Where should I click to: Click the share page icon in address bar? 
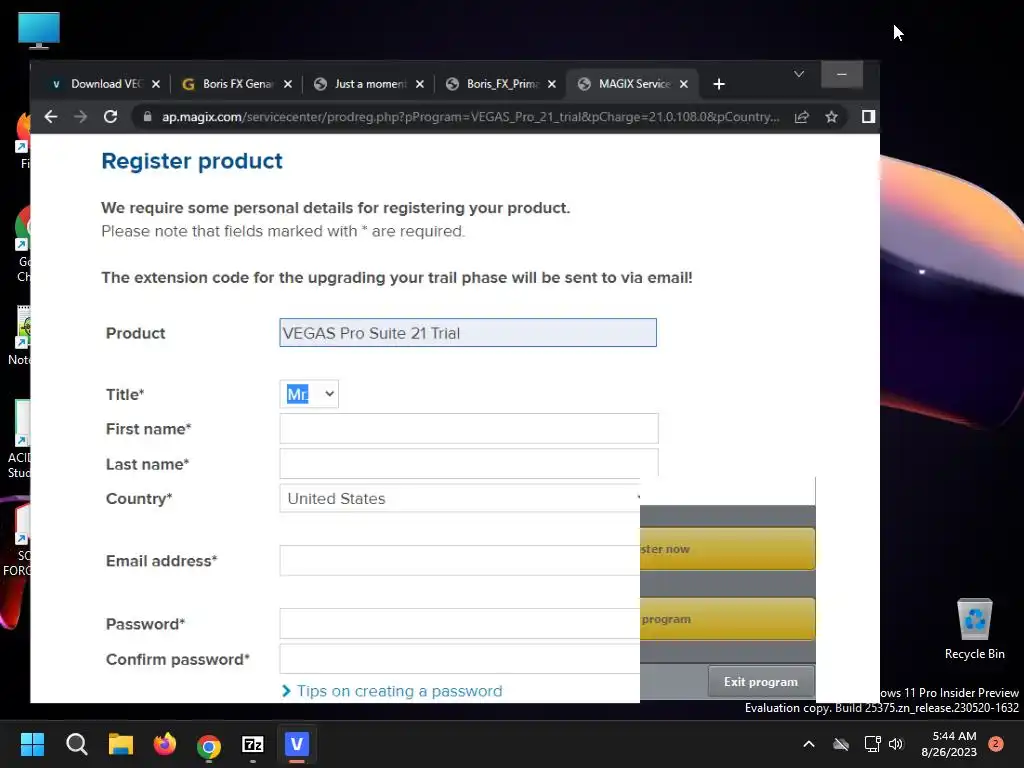[802, 117]
